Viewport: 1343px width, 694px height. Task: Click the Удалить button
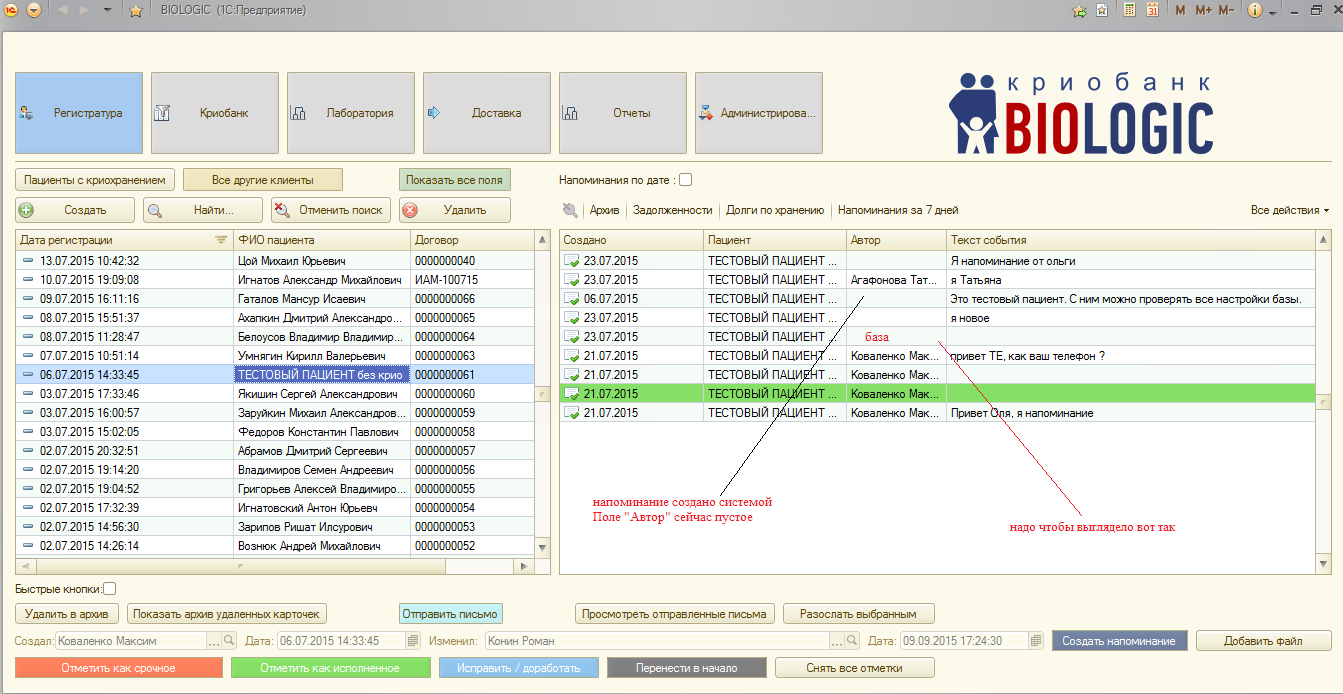coord(455,210)
